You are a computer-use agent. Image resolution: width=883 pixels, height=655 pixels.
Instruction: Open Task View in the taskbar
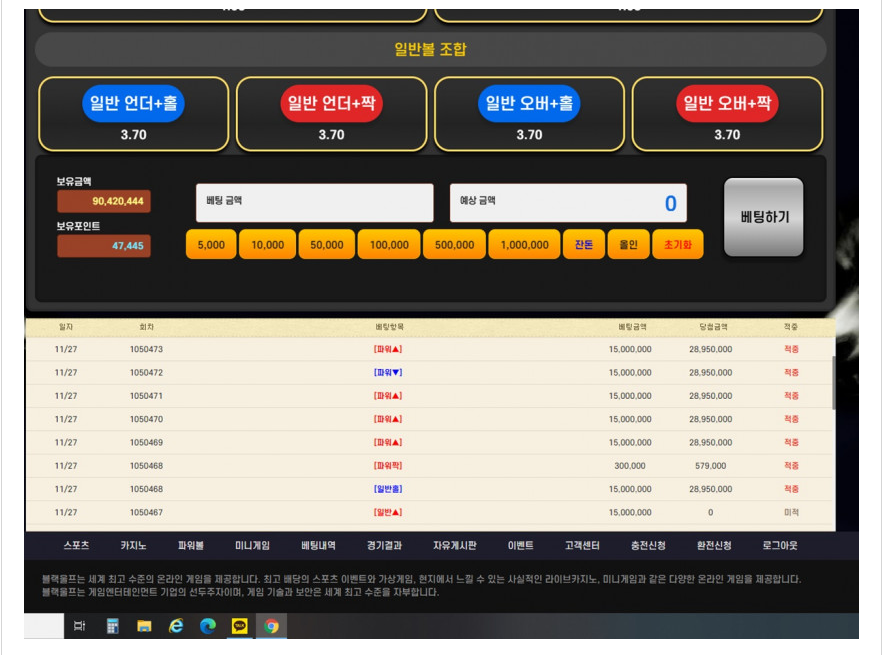(x=80, y=626)
